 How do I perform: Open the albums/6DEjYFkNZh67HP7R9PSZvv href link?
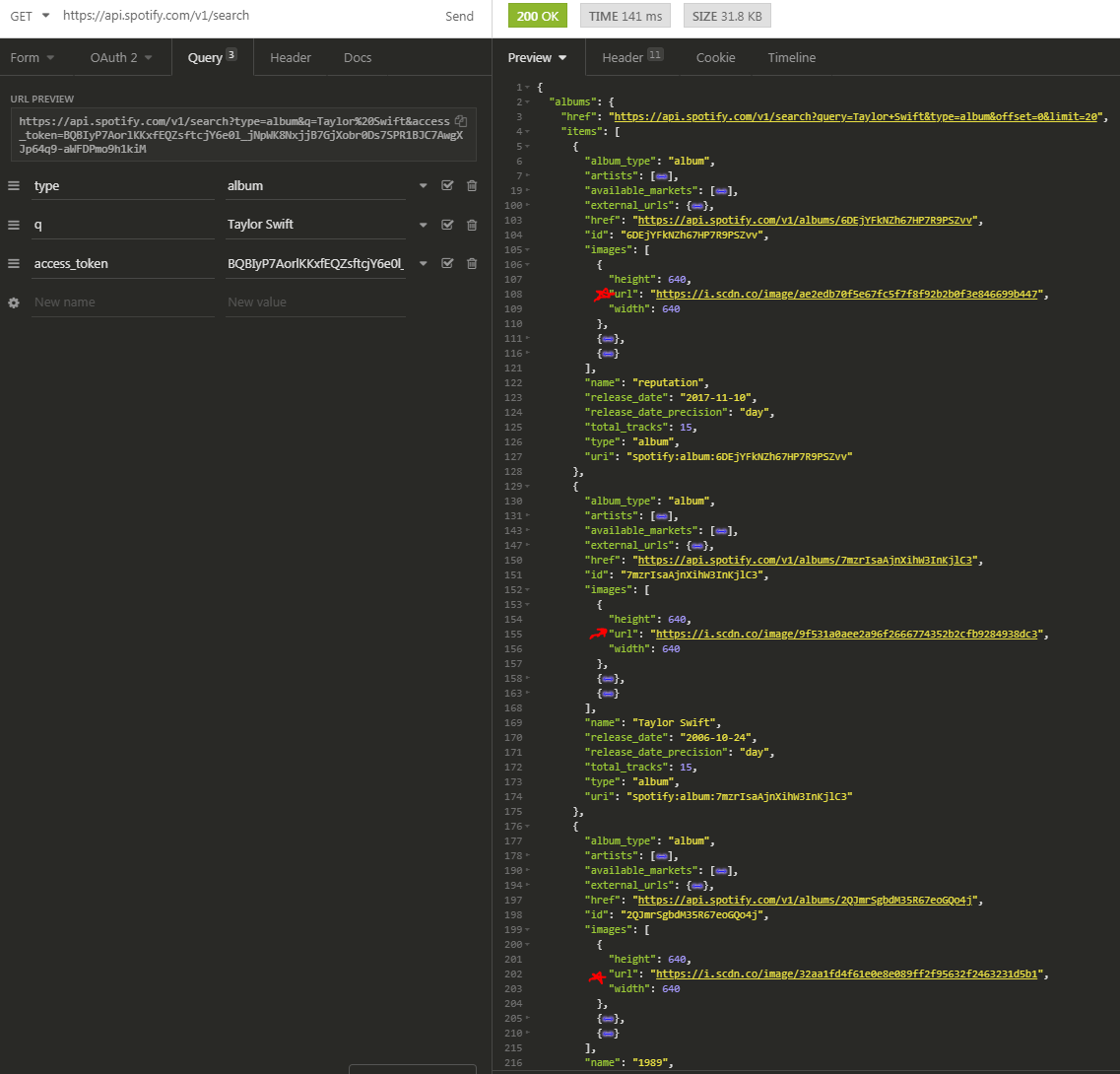[x=808, y=220]
